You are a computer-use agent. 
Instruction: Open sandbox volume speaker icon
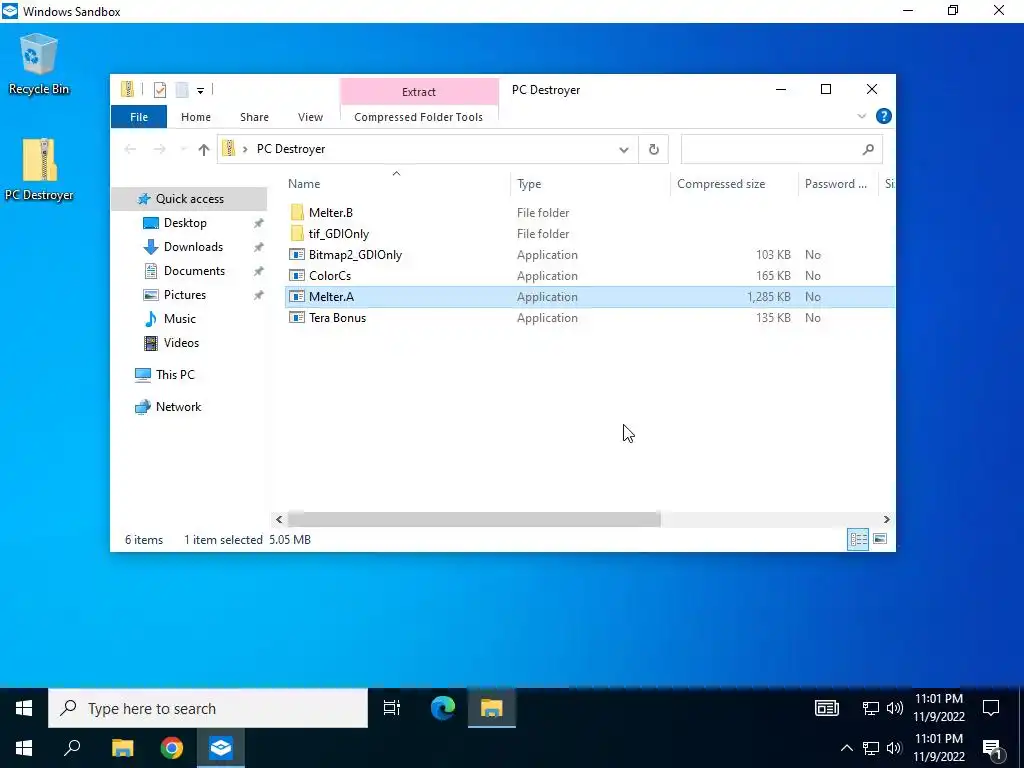(x=895, y=708)
